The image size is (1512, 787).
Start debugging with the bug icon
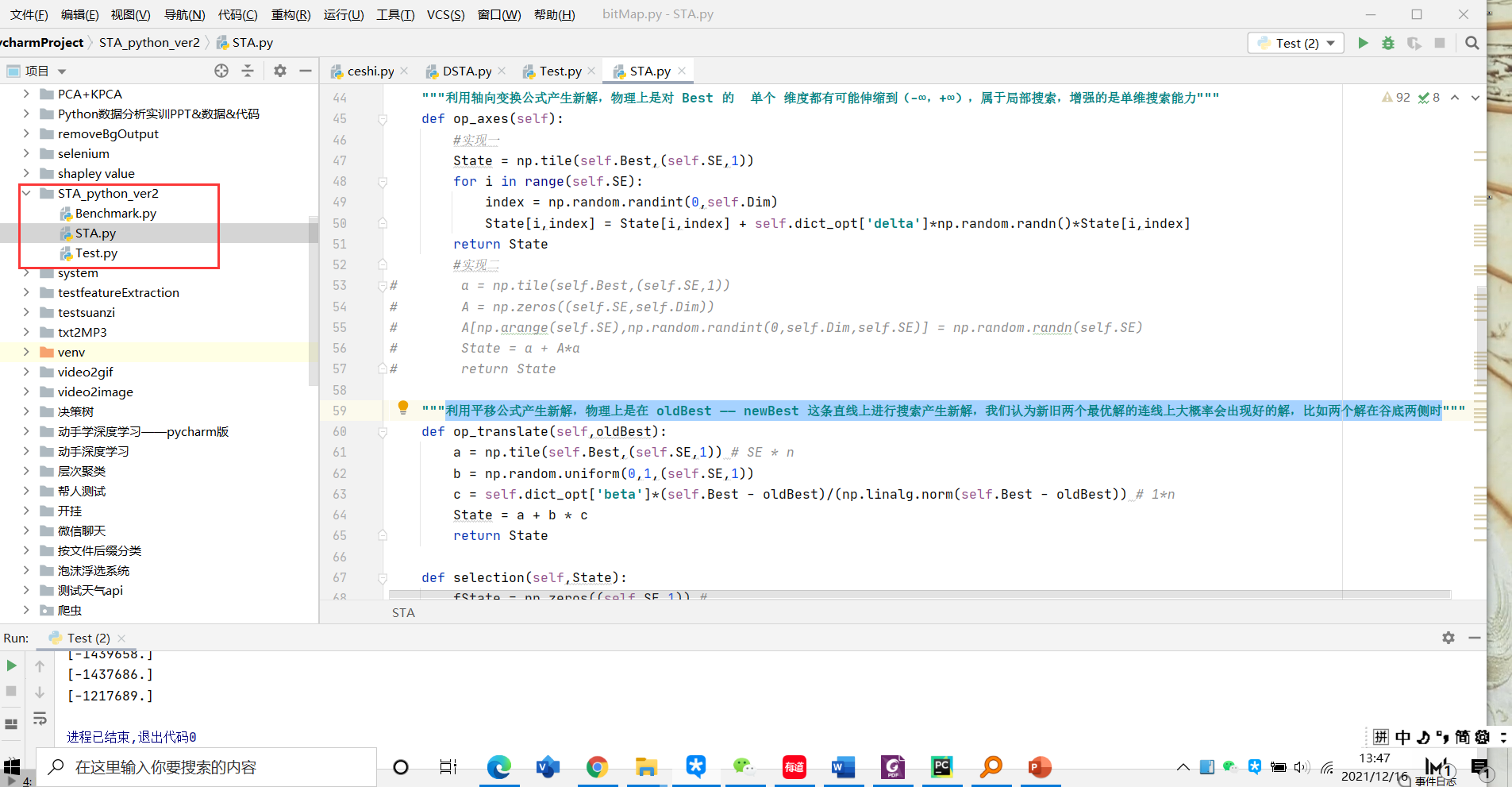(x=1388, y=43)
